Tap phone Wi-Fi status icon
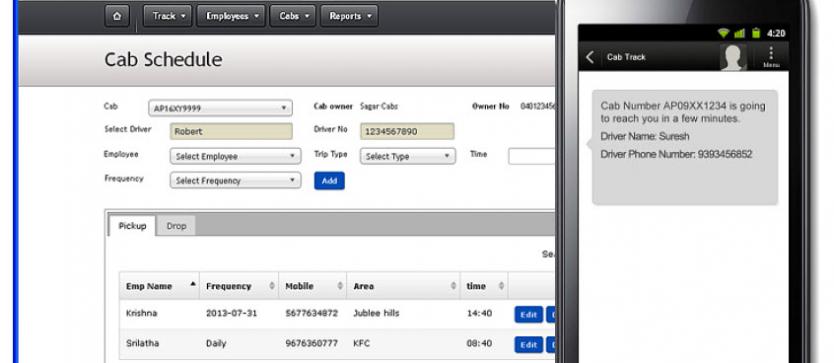 723,33
